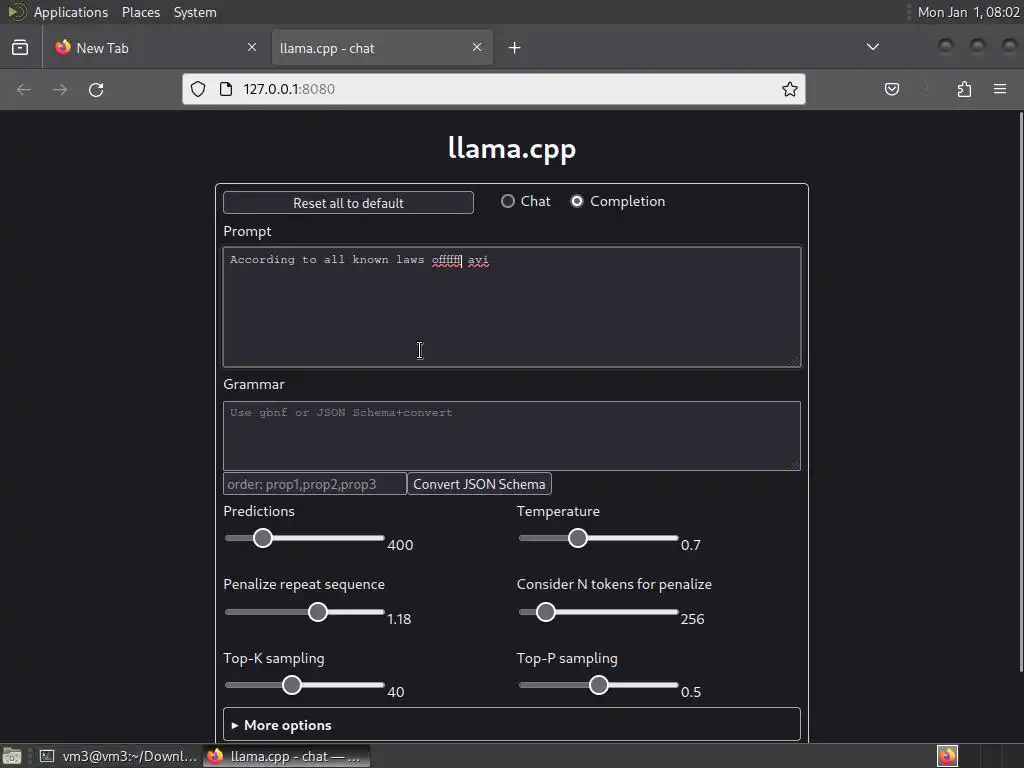
Task: Go back to previous page
Action: tap(24, 89)
